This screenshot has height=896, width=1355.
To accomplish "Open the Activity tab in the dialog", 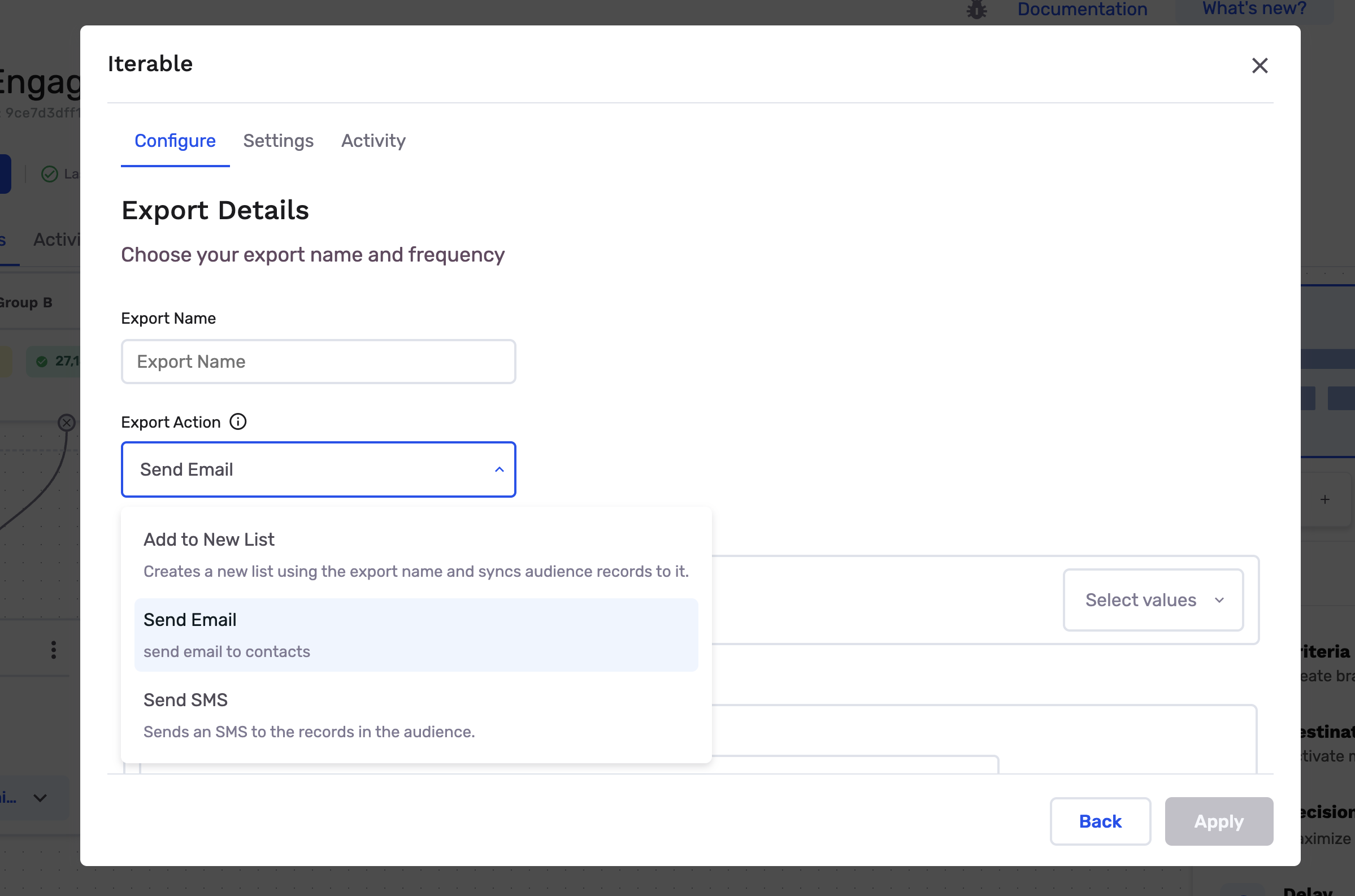I will pos(373,141).
